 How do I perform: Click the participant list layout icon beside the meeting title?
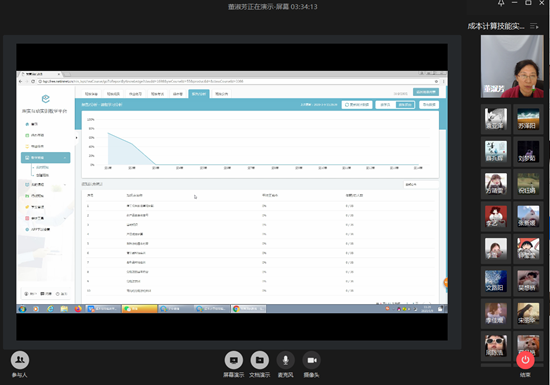coord(534,26)
